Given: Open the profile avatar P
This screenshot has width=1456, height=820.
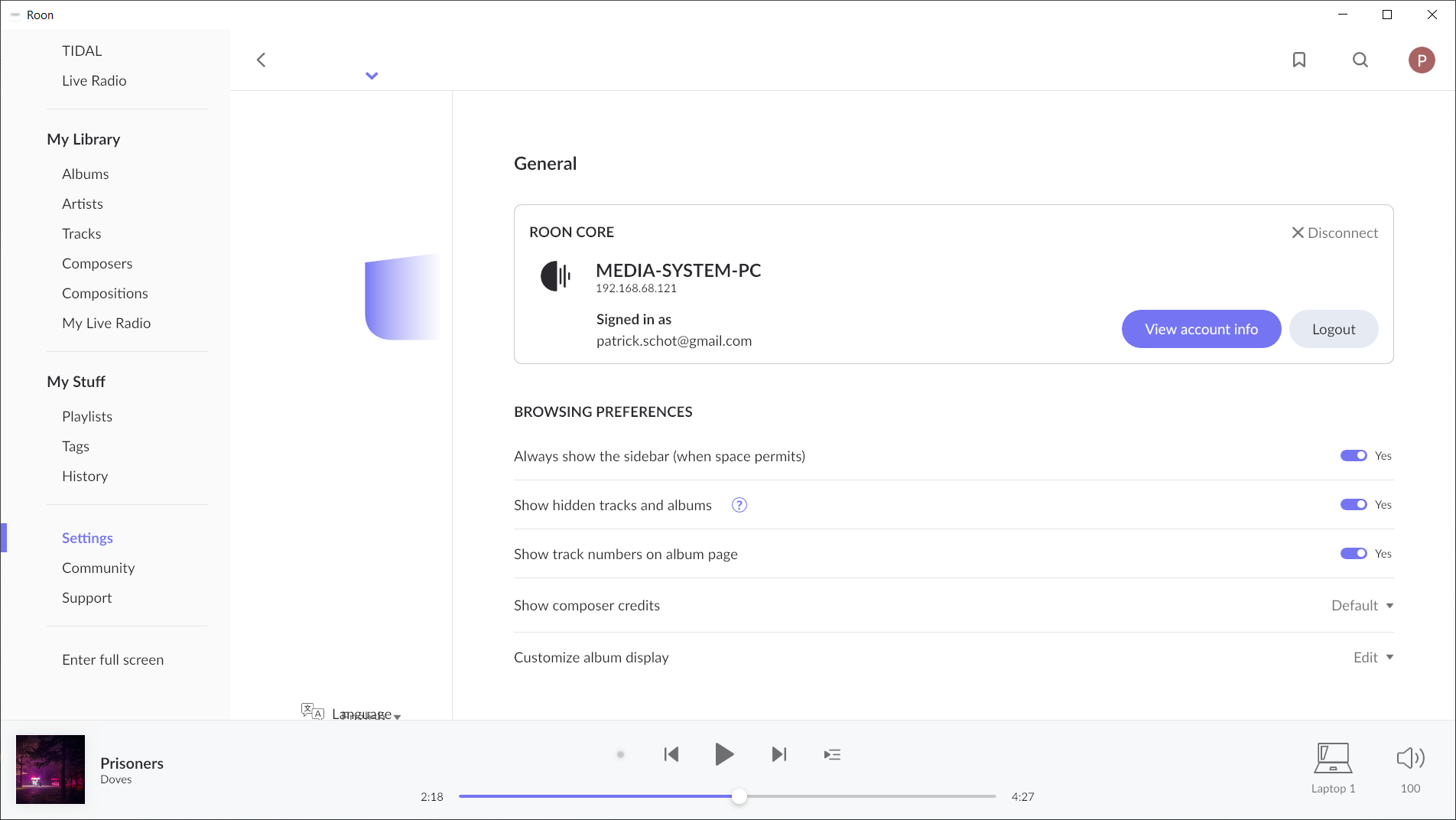Looking at the screenshot, I should click(1422, 60).
